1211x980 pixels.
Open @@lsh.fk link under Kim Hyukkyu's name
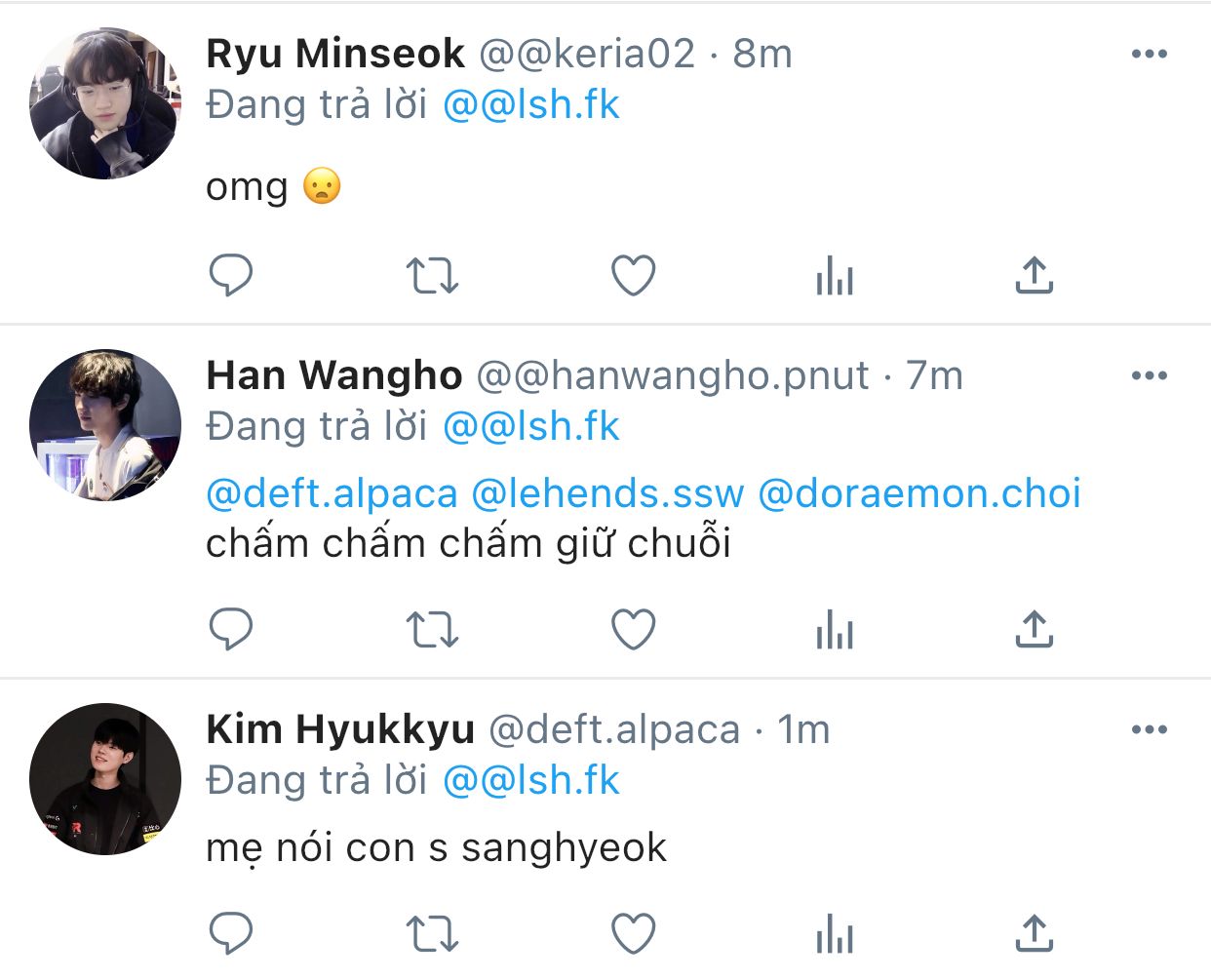coord(530,781)
